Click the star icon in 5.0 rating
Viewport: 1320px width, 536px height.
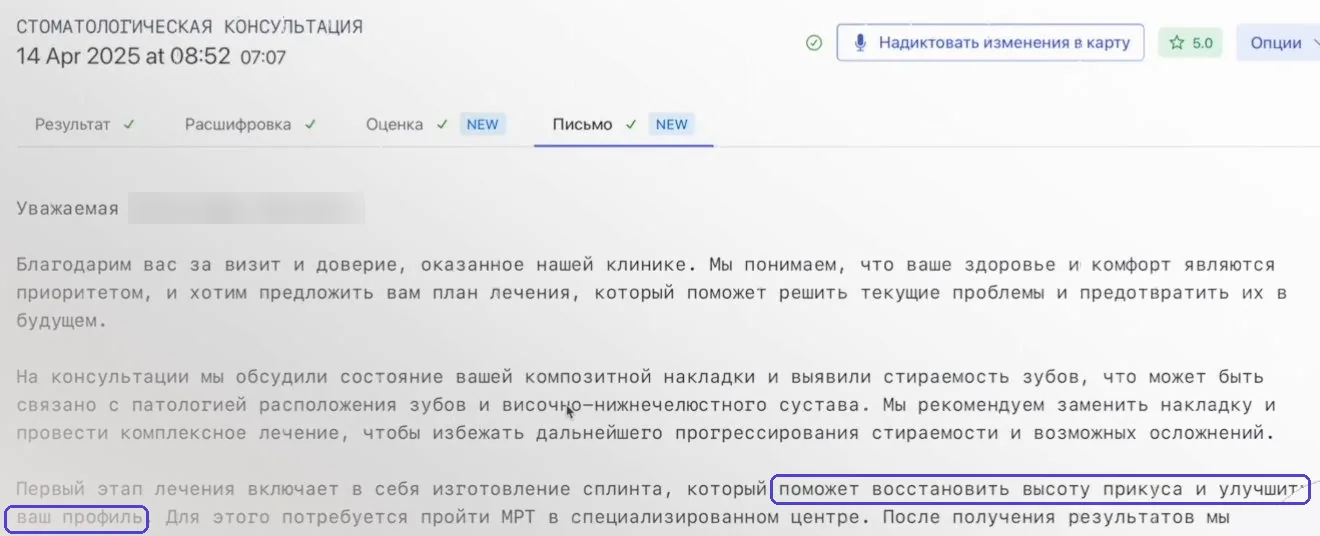tap(1177, 43)
